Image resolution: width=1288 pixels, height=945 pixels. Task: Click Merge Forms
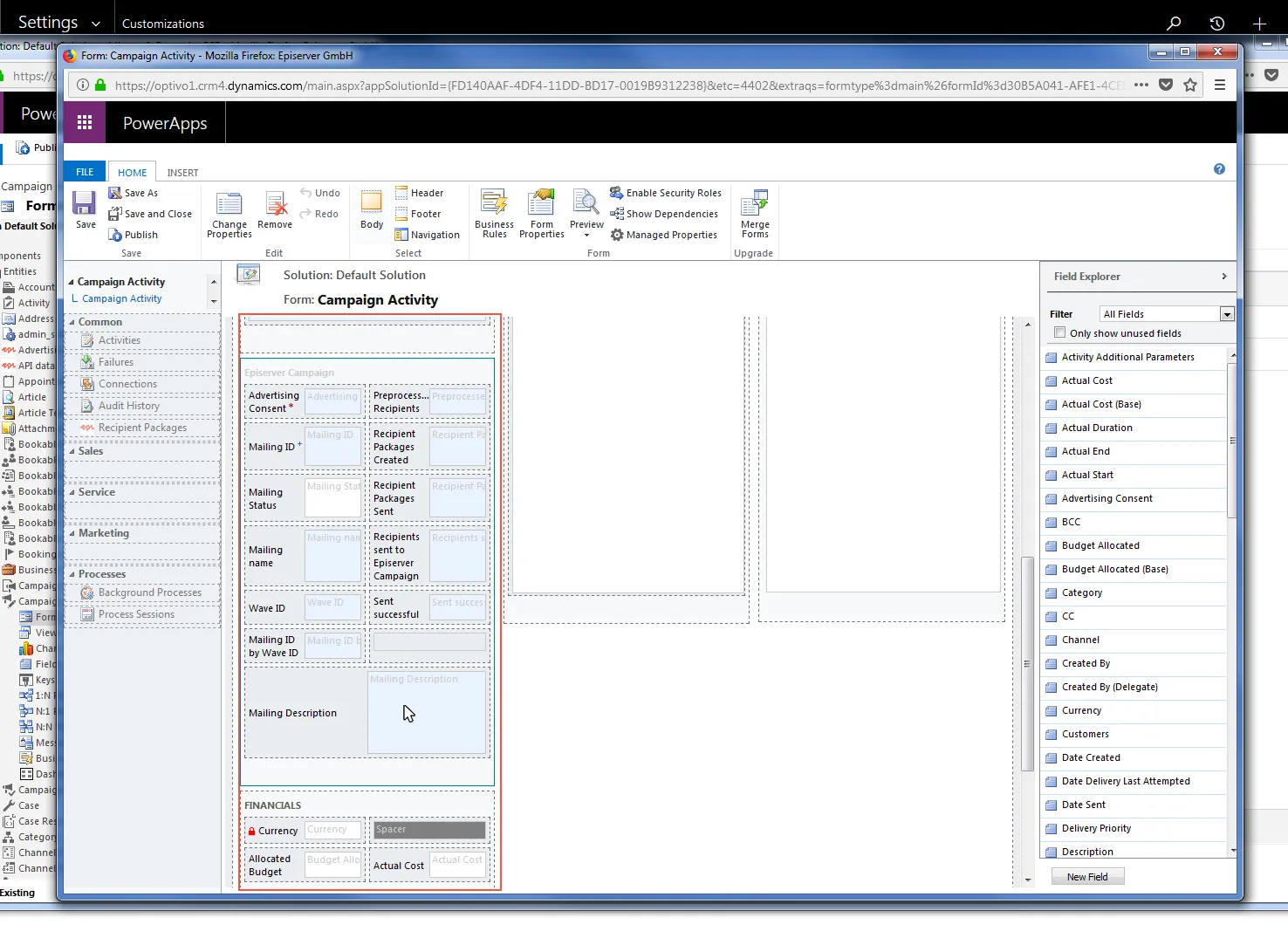coord(755,215)
